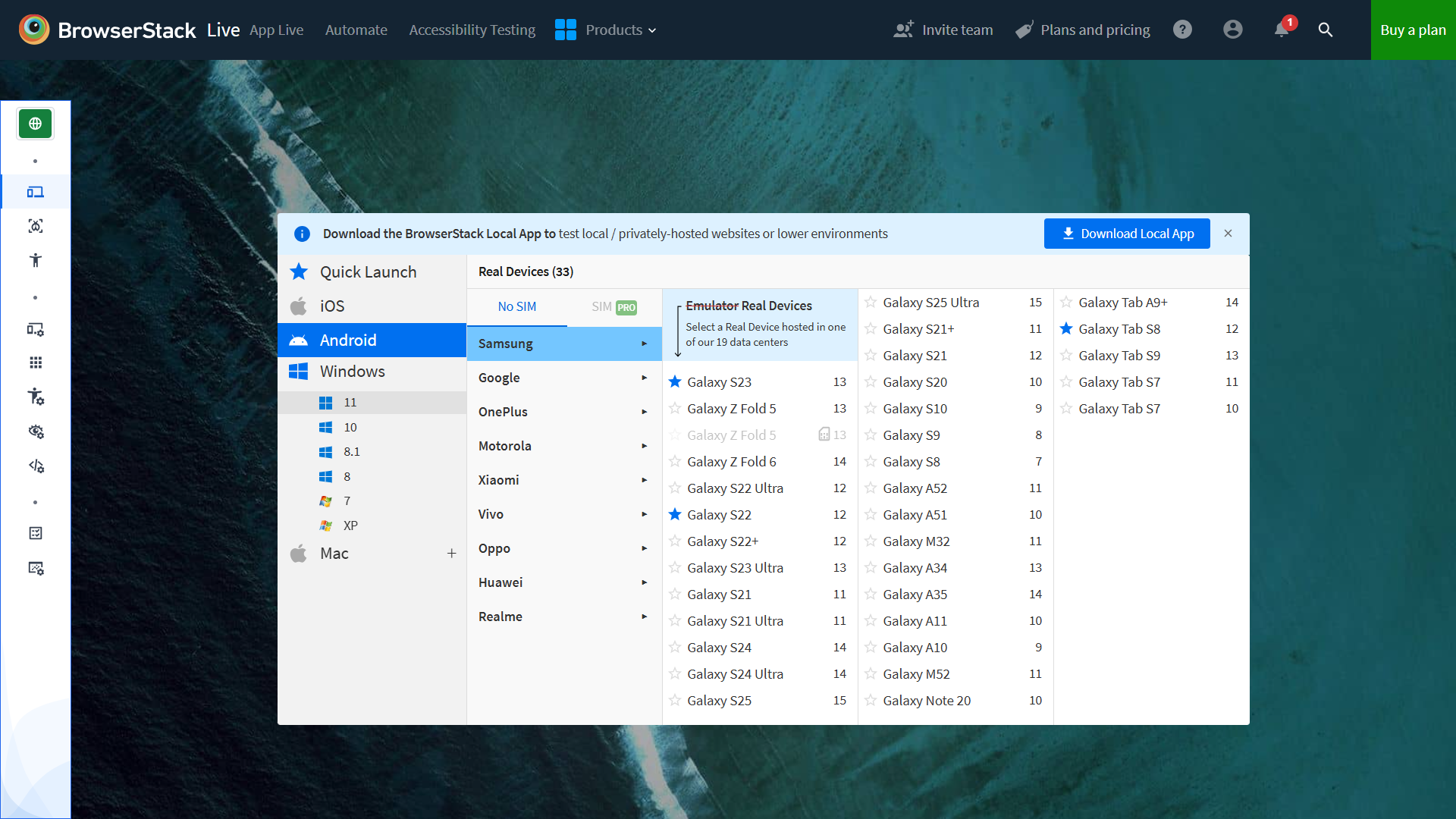Click the Products grid icon
Screen dimensions: 1456x819
click(x=566, y=30)
